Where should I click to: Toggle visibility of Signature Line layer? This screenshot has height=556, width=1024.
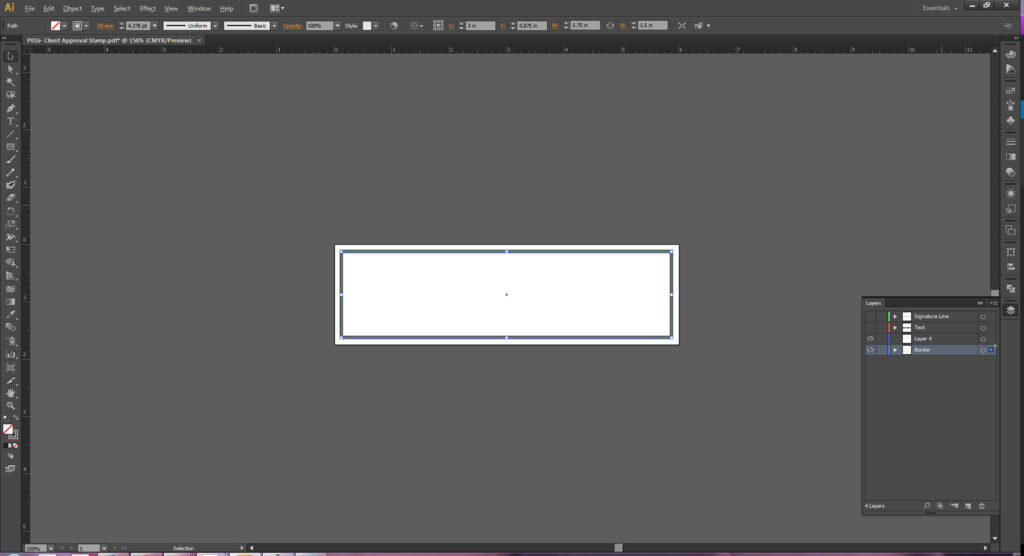click(x=870, y=316)
